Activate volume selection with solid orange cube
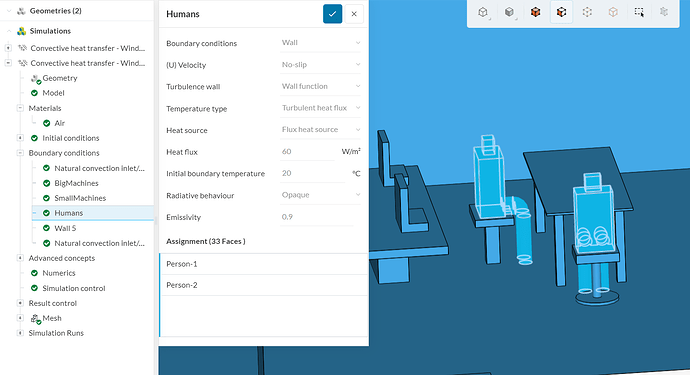The image size is (690, 375). point(535,12)
